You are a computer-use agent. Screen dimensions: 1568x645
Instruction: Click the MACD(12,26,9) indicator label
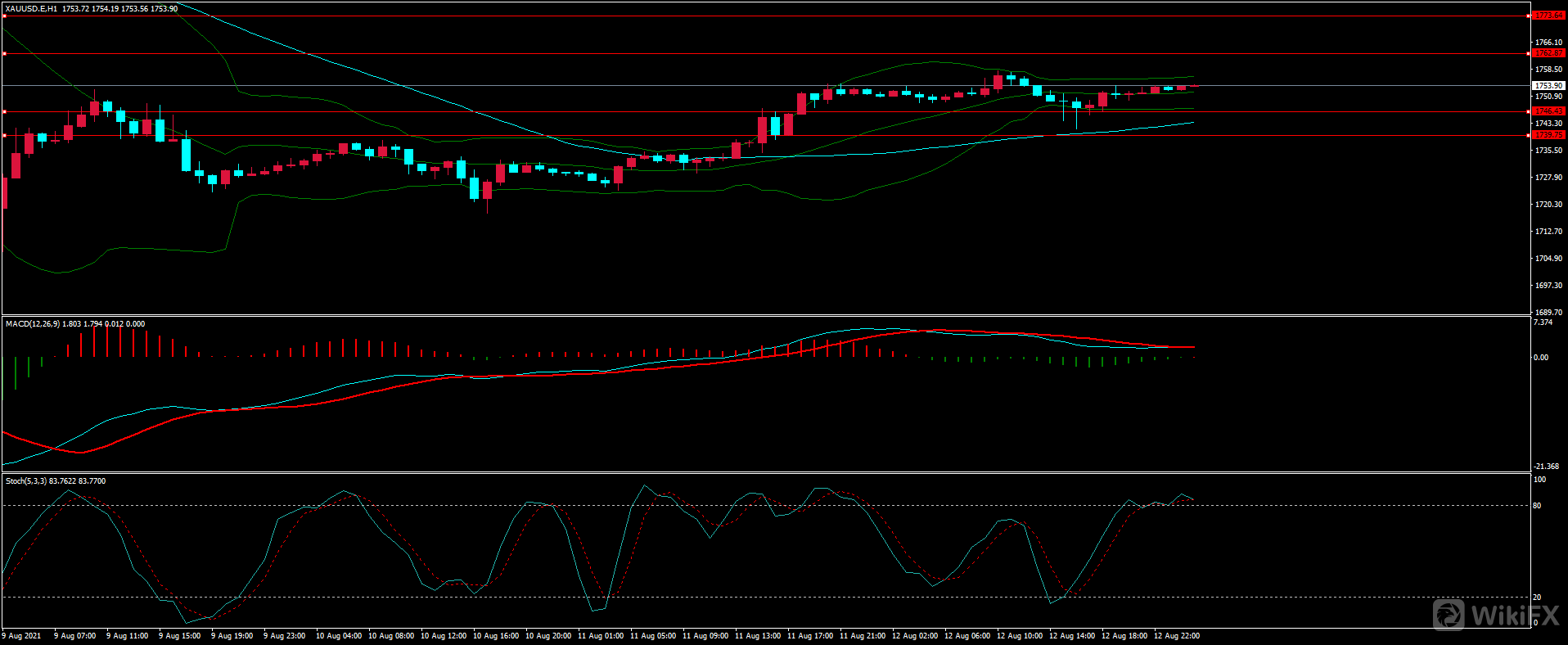point(32,324)
